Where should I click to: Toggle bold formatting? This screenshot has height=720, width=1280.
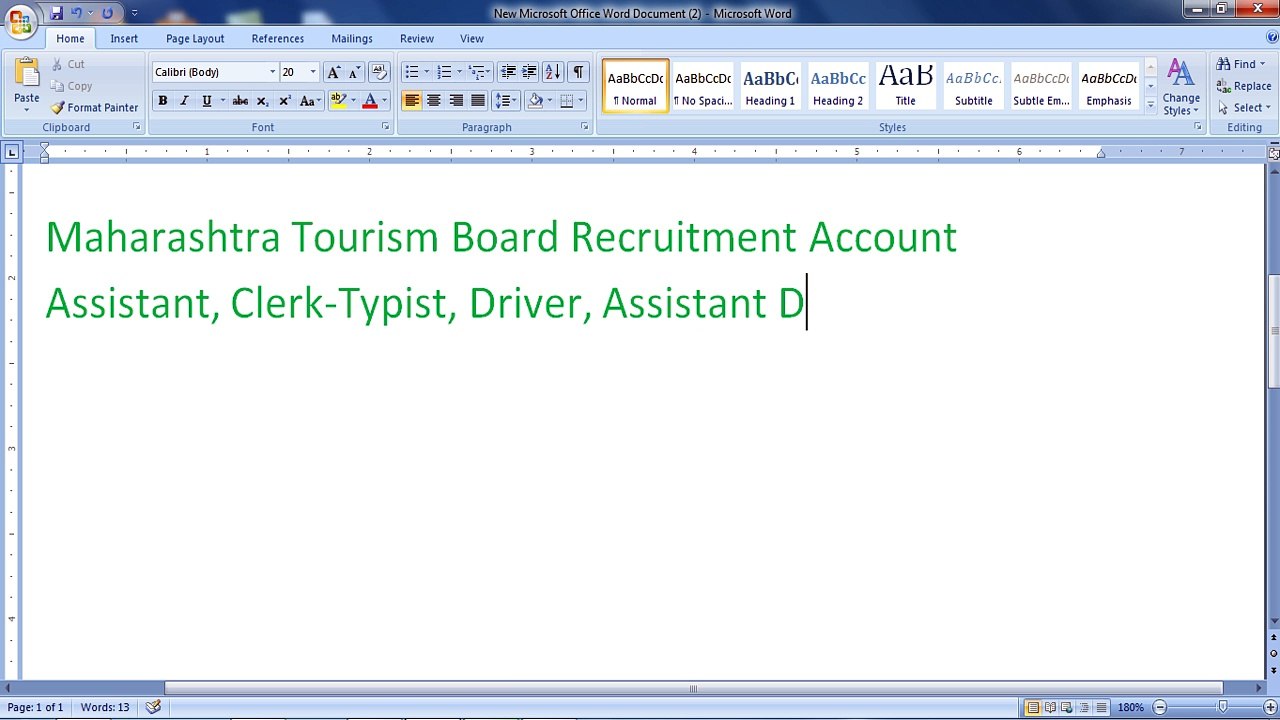(163, 101)
